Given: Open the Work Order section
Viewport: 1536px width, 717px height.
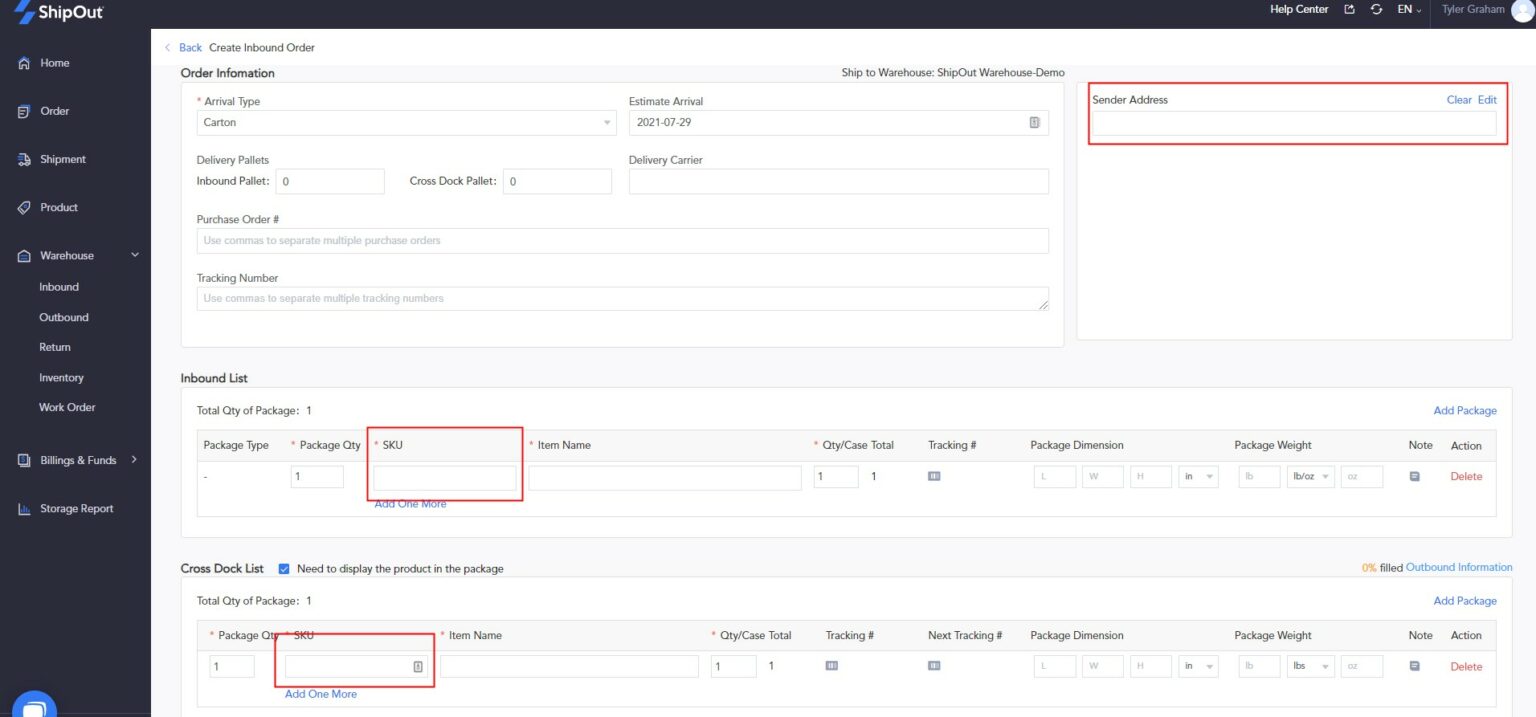Looking at the screenshot, I should [x=69, y=407].
